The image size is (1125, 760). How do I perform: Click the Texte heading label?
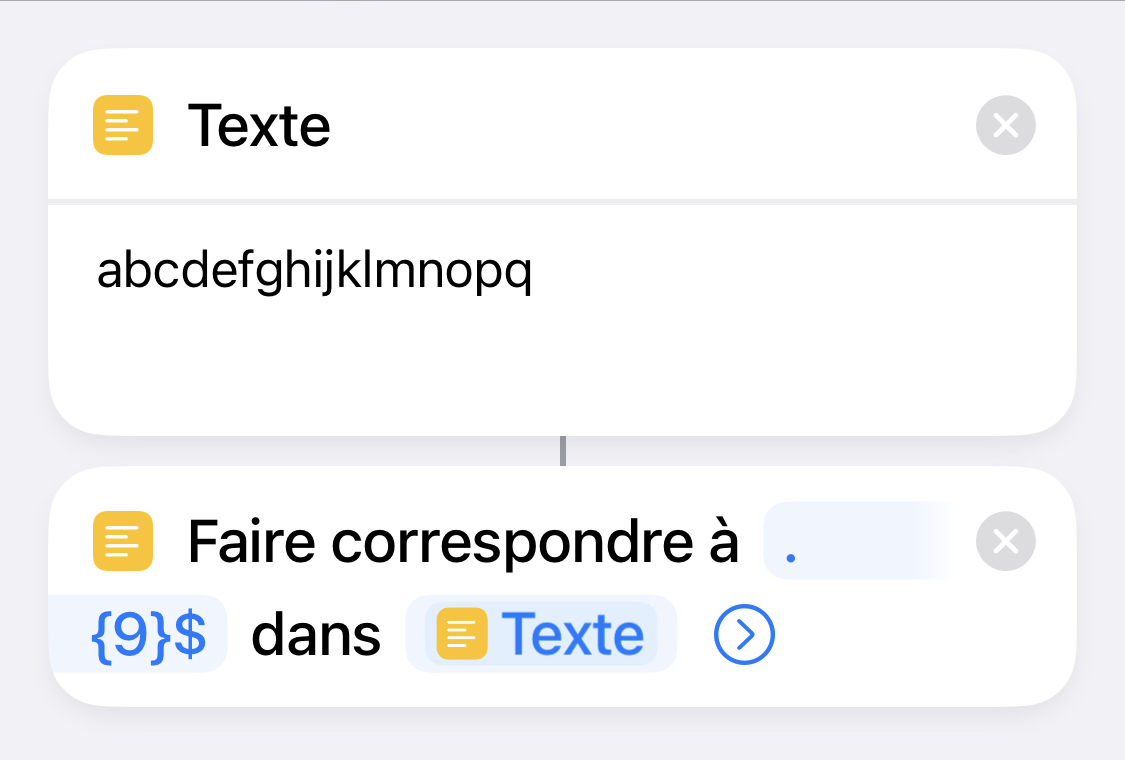tap(259, 125)
